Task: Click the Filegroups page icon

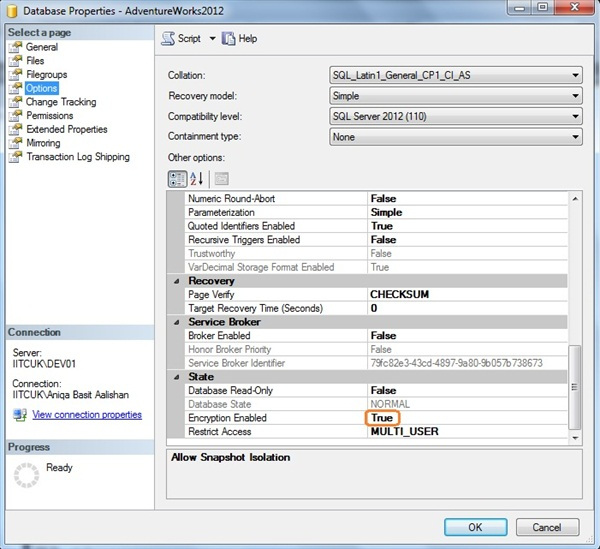Action: coord(15,74)
